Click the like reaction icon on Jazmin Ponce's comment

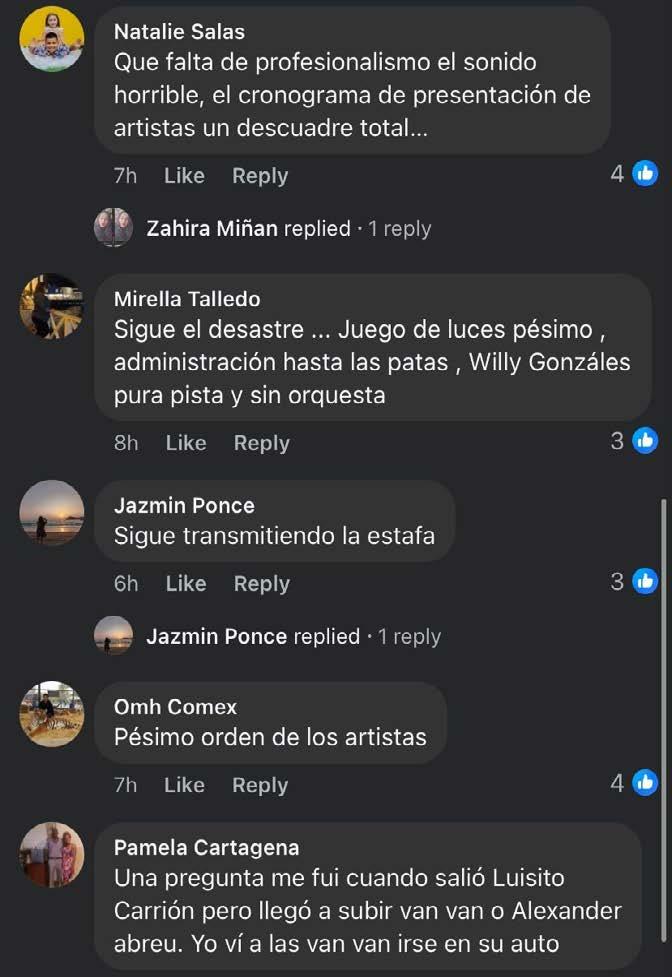pos(646,581)
